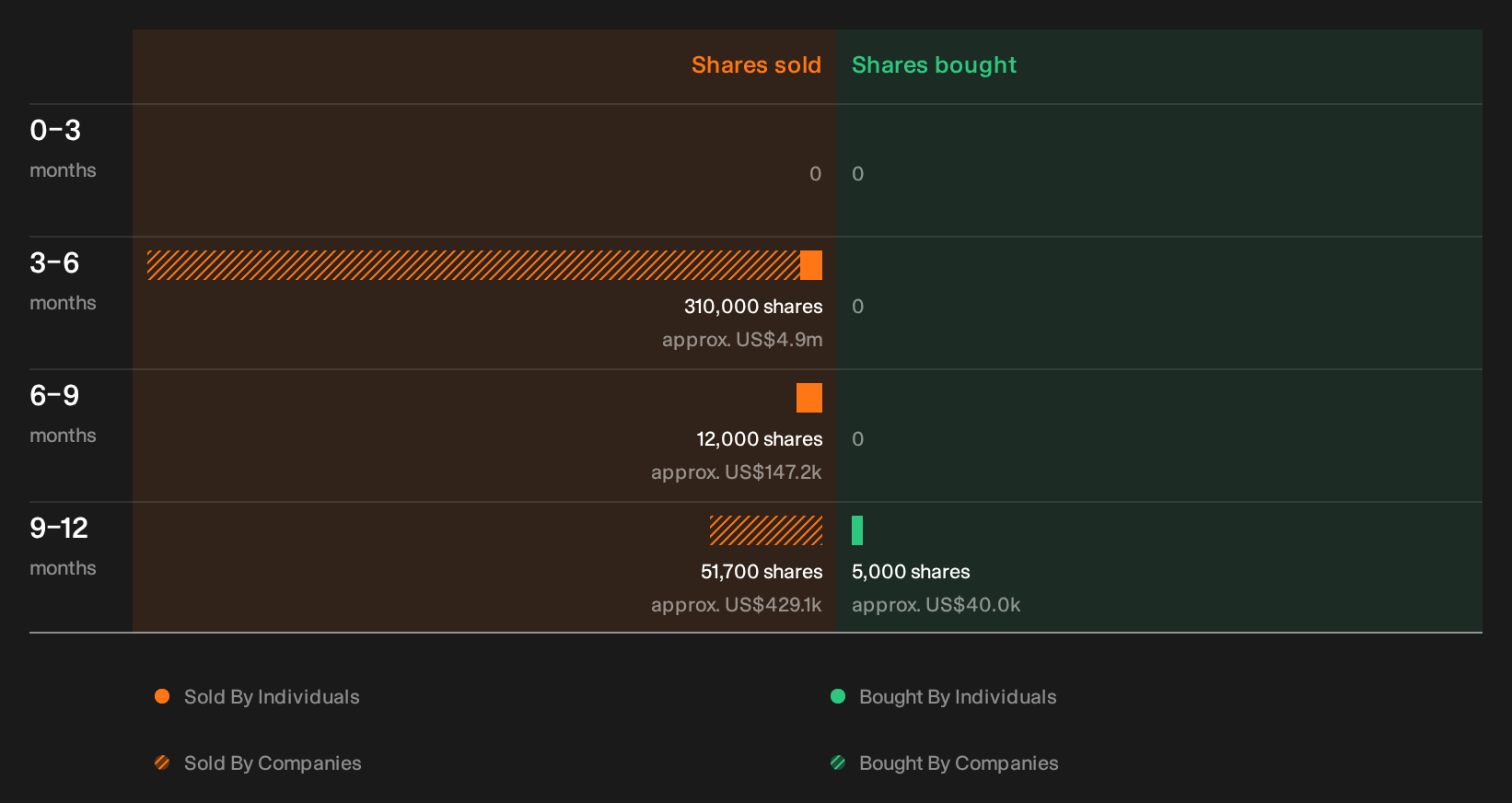Select the "Shares sold" column header
1512x803 pixels.
click(756, 65)
